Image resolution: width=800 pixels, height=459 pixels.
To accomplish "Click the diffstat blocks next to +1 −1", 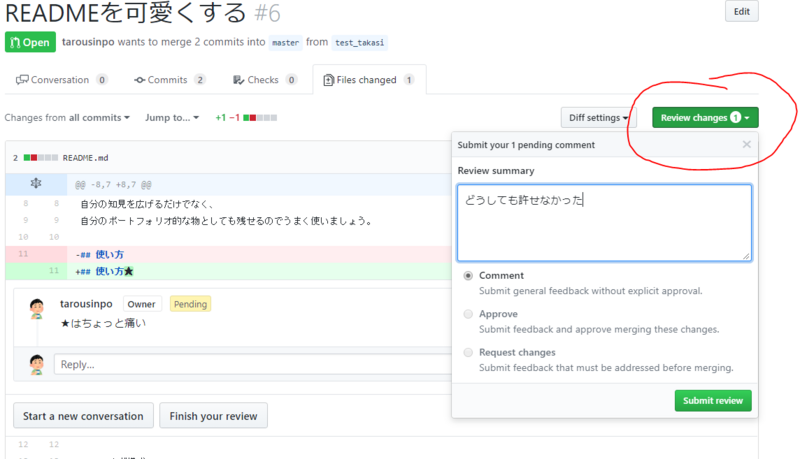I will [260, 118].
